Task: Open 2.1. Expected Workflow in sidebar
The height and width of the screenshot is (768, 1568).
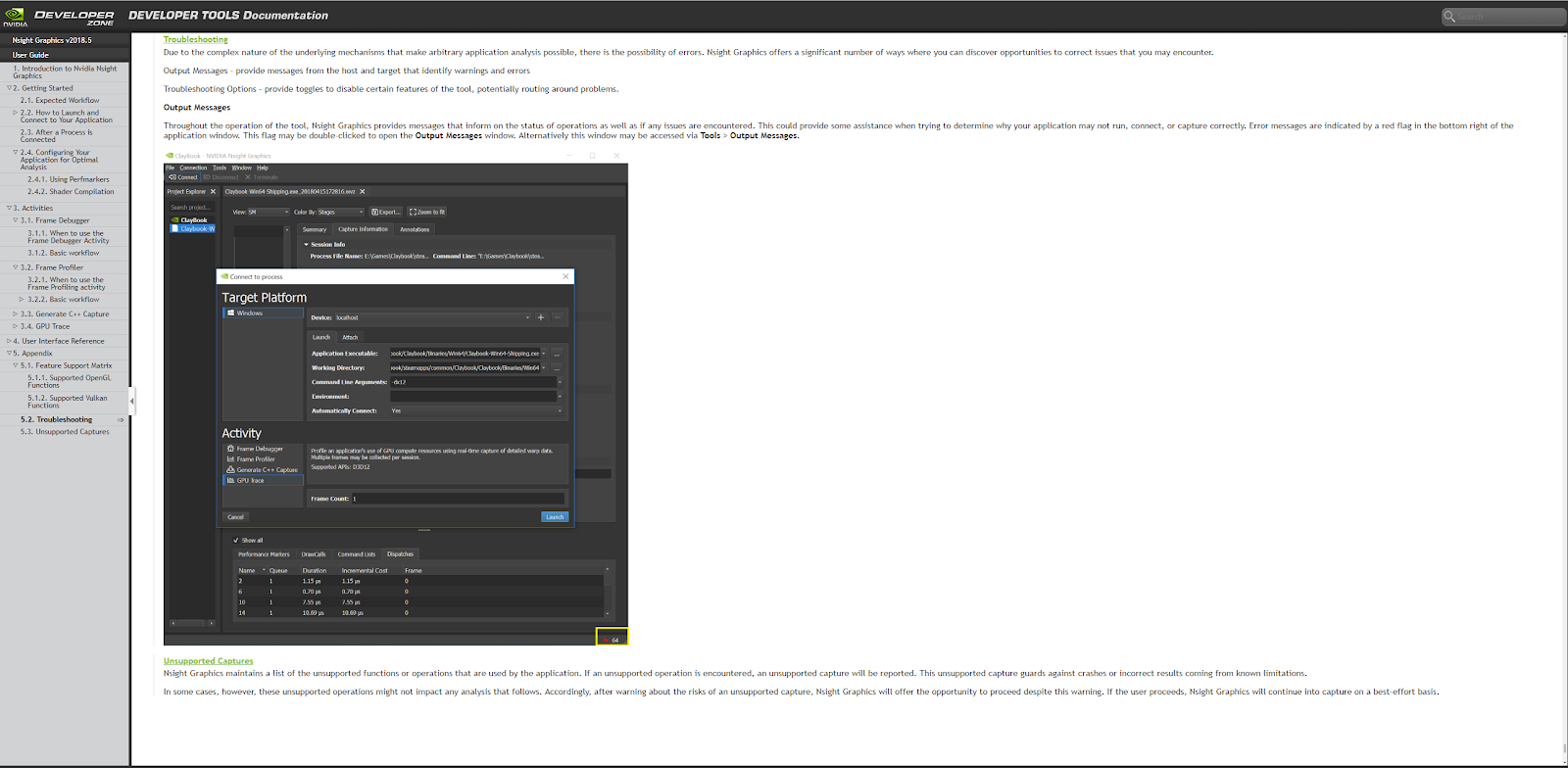Action: pyautogui.click(x=60, y=100)
